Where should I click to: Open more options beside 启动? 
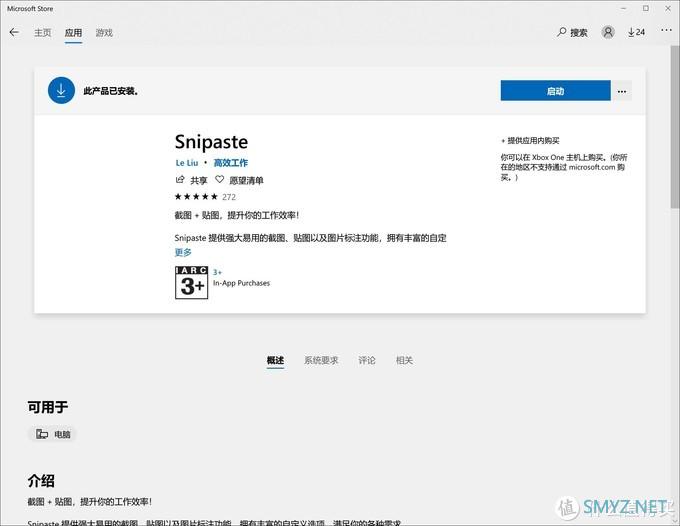pyautogui.click(x=622, y=91)
